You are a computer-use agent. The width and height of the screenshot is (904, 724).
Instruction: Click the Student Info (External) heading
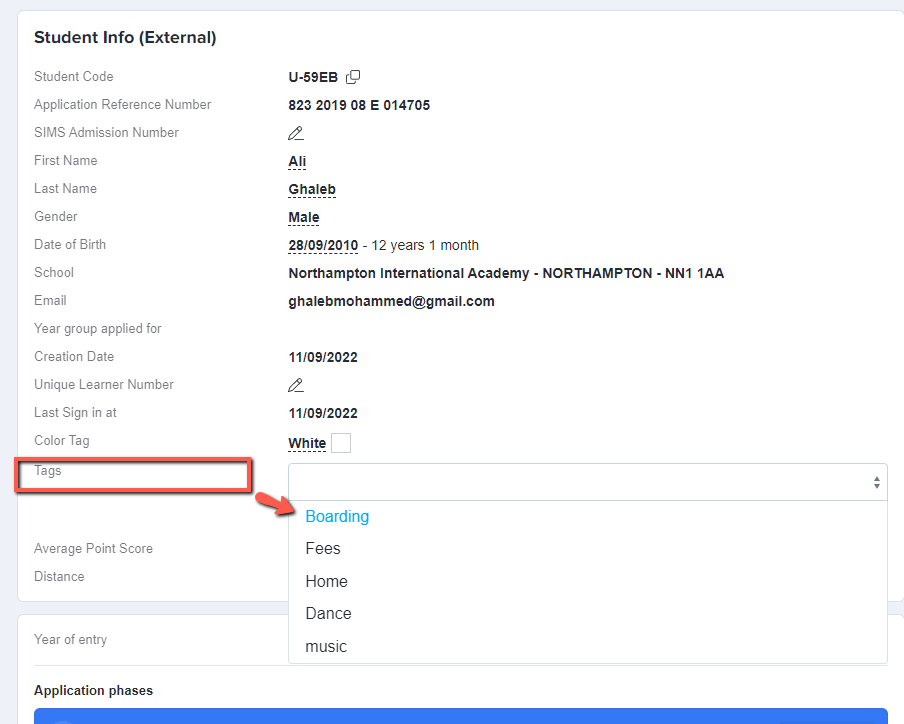(125, 37)
